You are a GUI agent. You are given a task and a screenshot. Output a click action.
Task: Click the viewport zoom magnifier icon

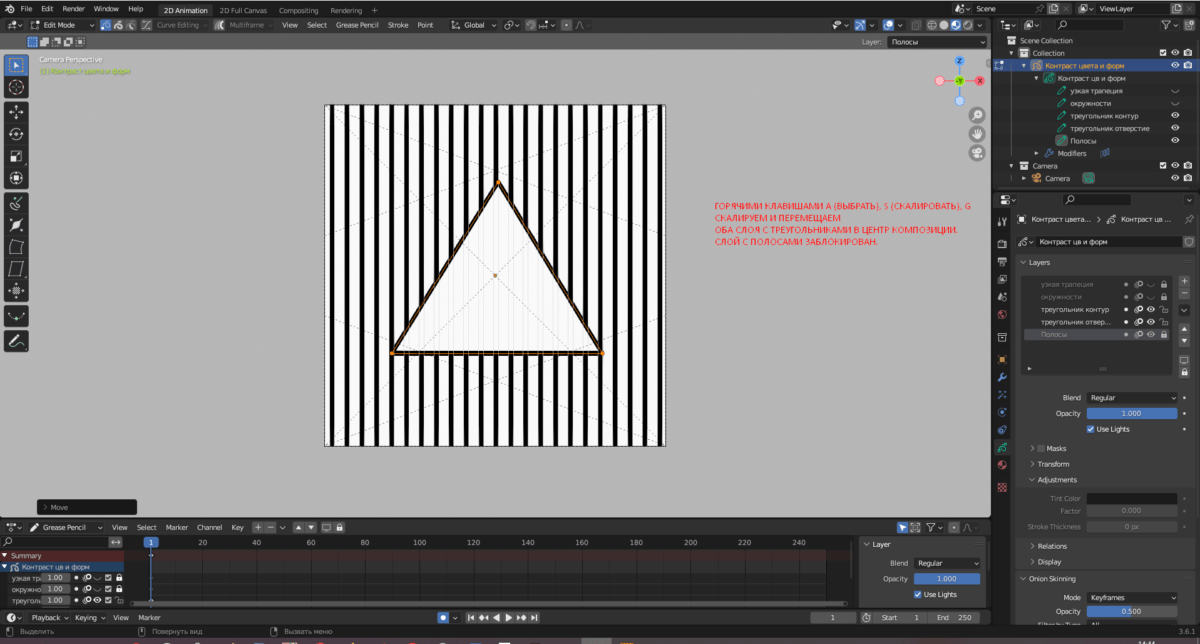[977, 115]
